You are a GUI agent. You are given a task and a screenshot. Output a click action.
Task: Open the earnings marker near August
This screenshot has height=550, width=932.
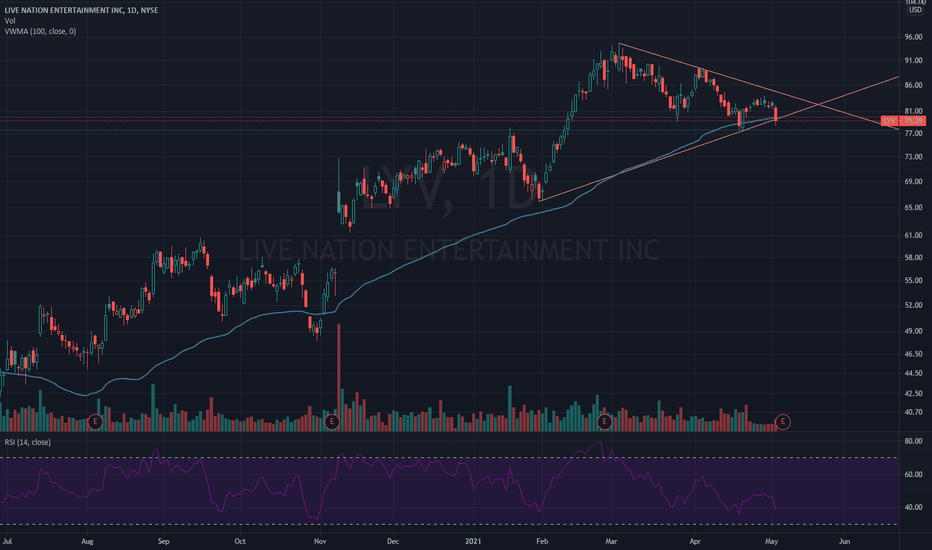[x=95, y=422]
